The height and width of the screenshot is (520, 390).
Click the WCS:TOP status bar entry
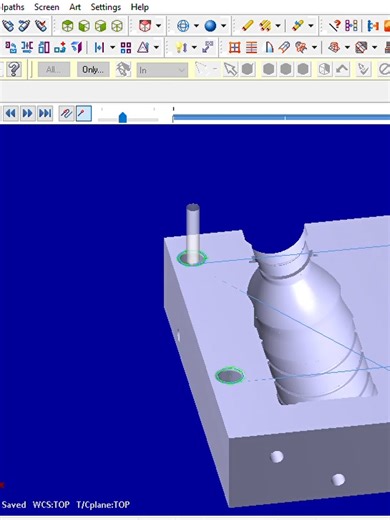[x=51, y=504]
